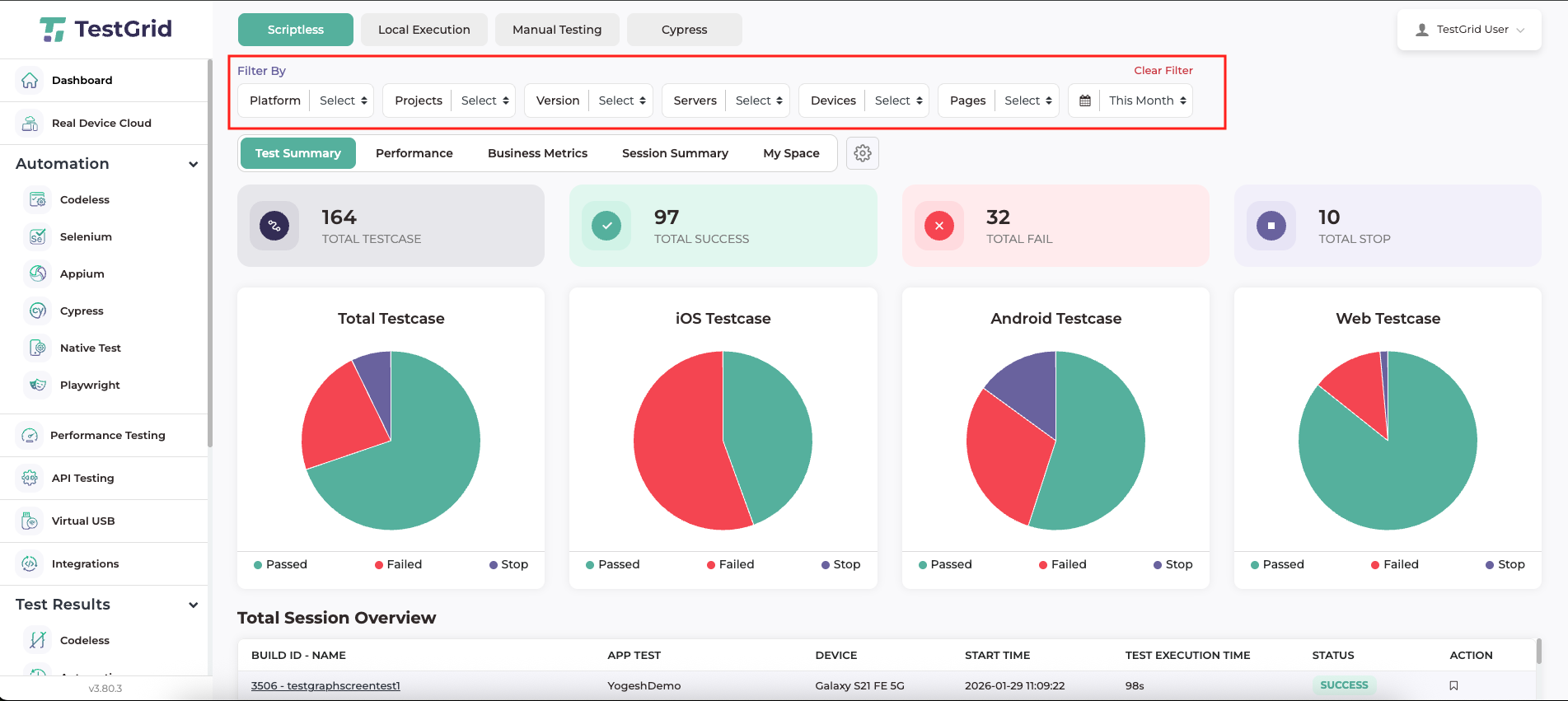The width and height of the screenshot is (1568, 701).
Task: Click the Dashboard home icon
Action: click(30, 81)
